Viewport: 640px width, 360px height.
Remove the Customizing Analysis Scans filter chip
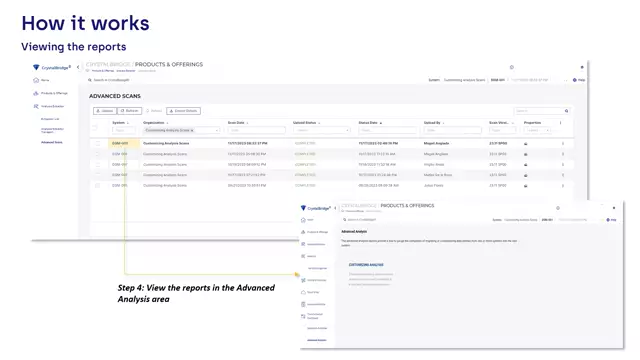pos(192,130)
